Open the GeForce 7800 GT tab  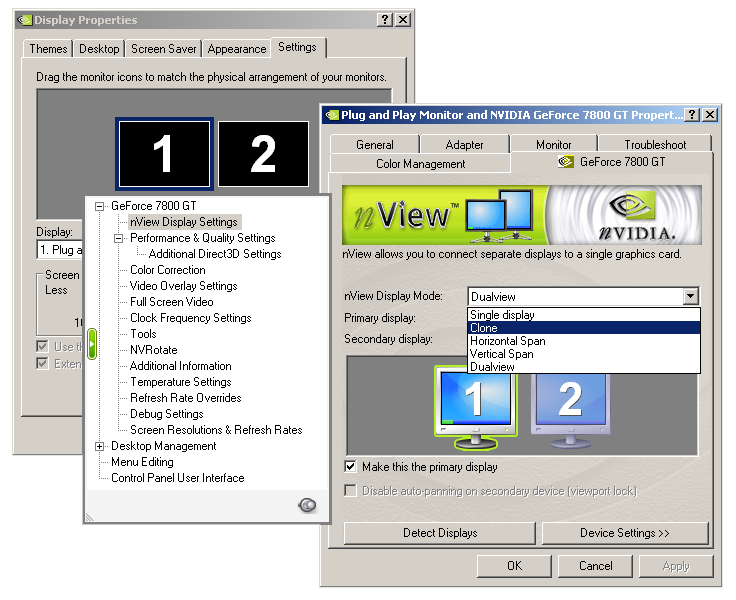(612, 162)
